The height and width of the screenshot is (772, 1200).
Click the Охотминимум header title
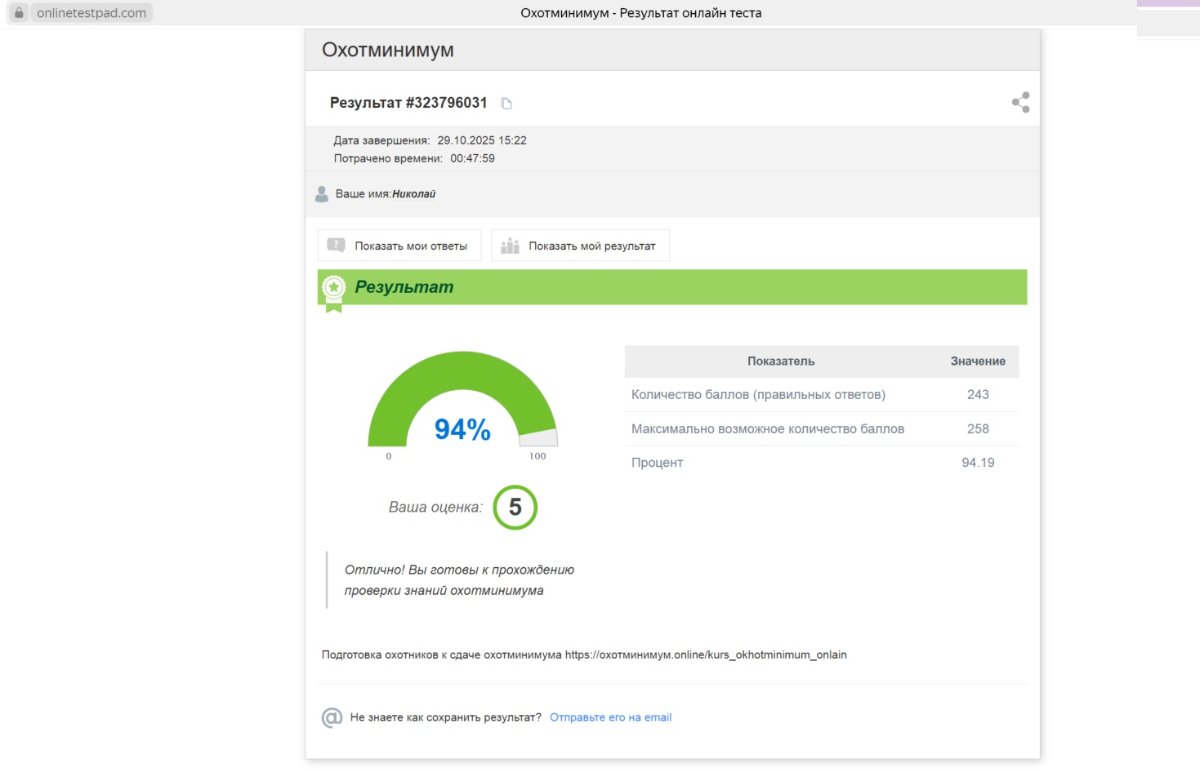[387, 50]
